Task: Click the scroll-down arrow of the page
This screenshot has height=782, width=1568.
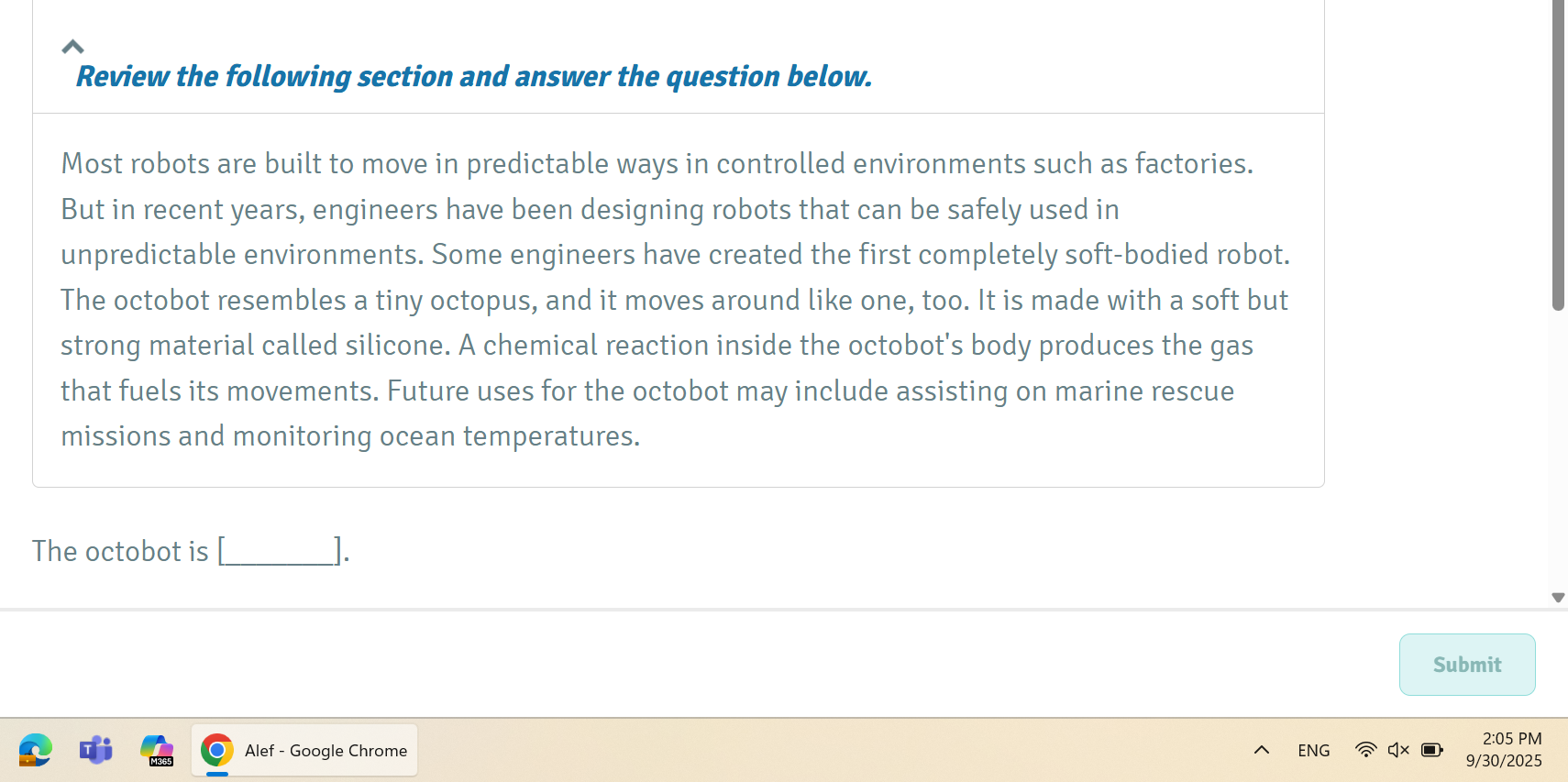Action: tap(1558, 598)
